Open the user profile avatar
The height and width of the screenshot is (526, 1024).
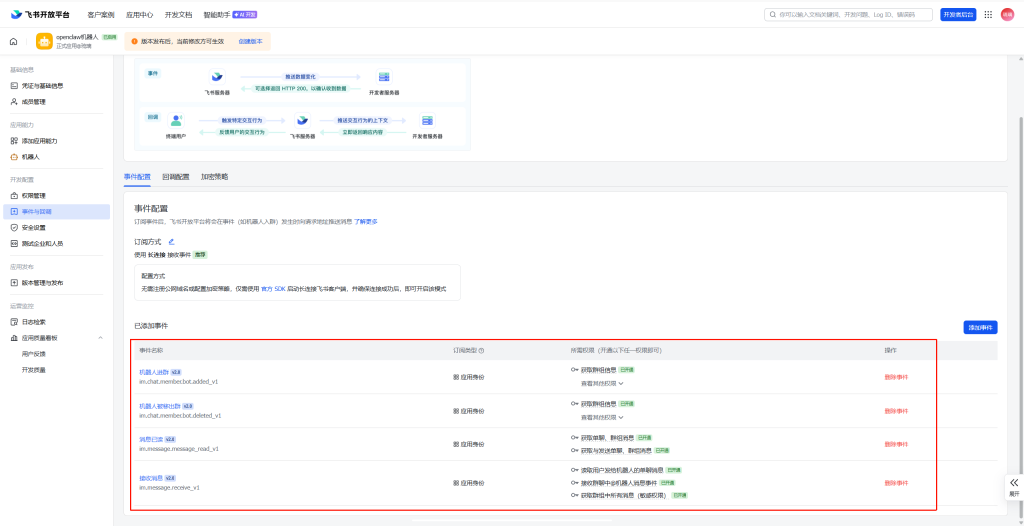click(x=1007, y=14)
